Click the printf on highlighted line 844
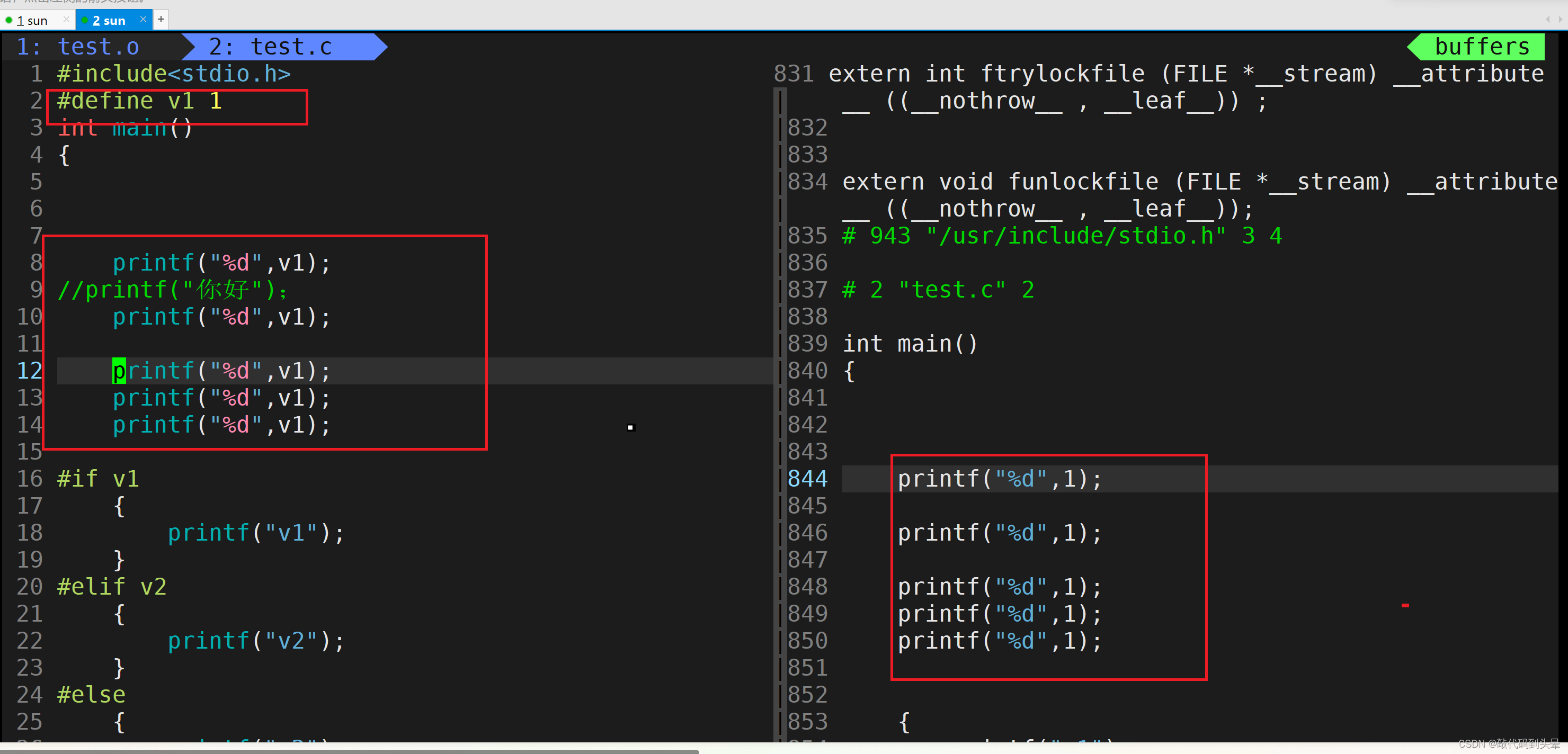 click(x=1000, y=479)
